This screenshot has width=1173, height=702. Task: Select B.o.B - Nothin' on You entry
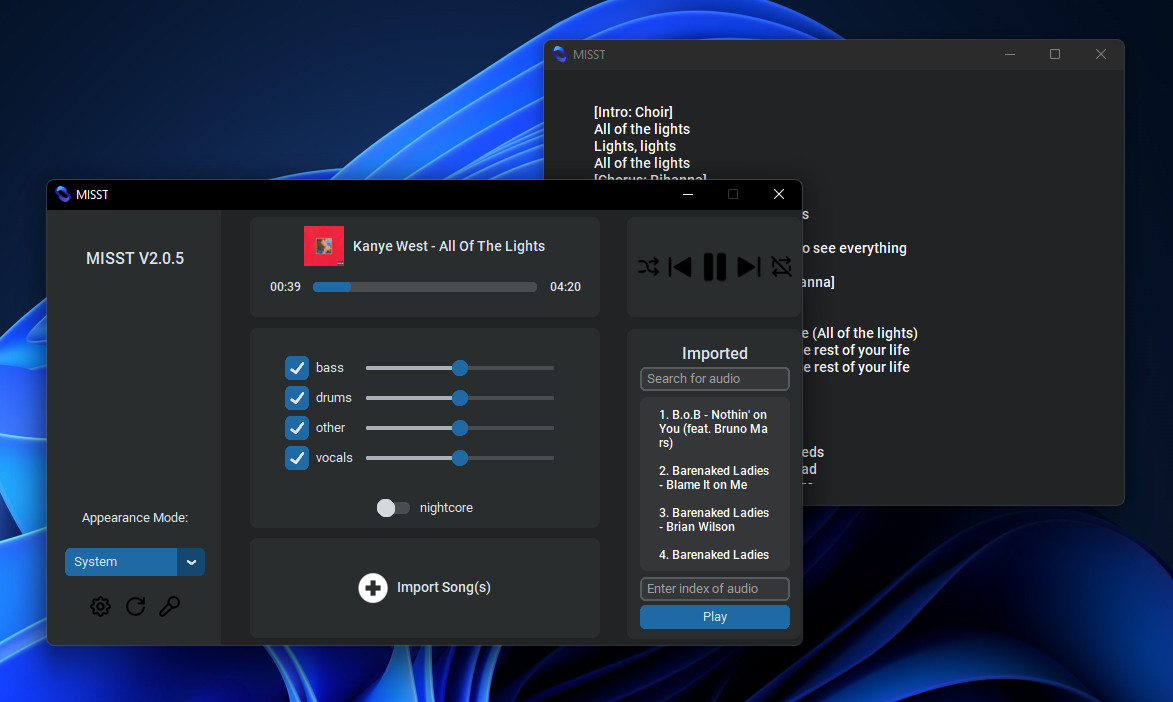click(713, 429)
